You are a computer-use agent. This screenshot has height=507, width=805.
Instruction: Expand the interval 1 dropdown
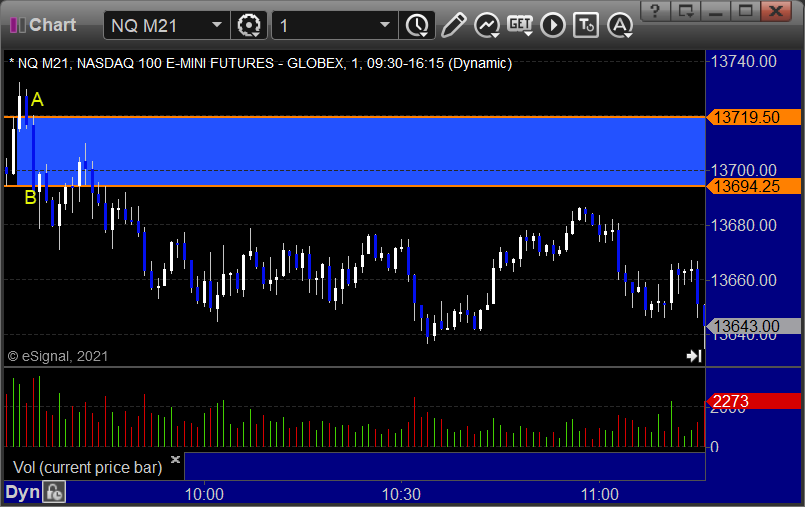[x=385, y=25]
